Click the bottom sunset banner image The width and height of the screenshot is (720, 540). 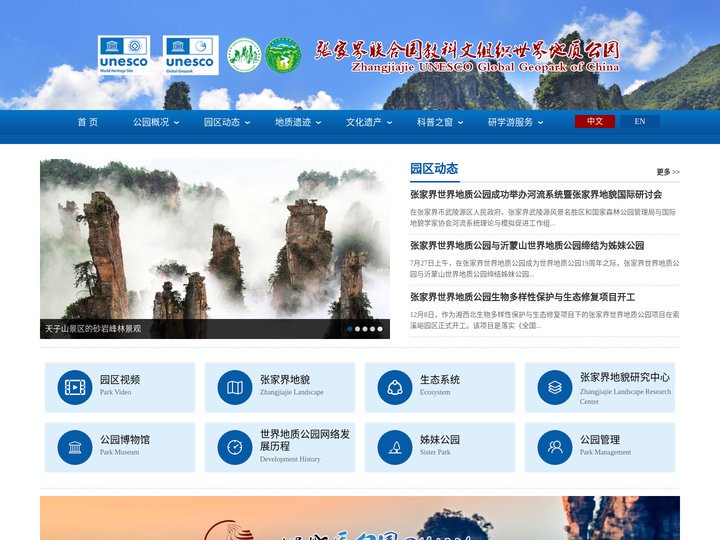360,518
